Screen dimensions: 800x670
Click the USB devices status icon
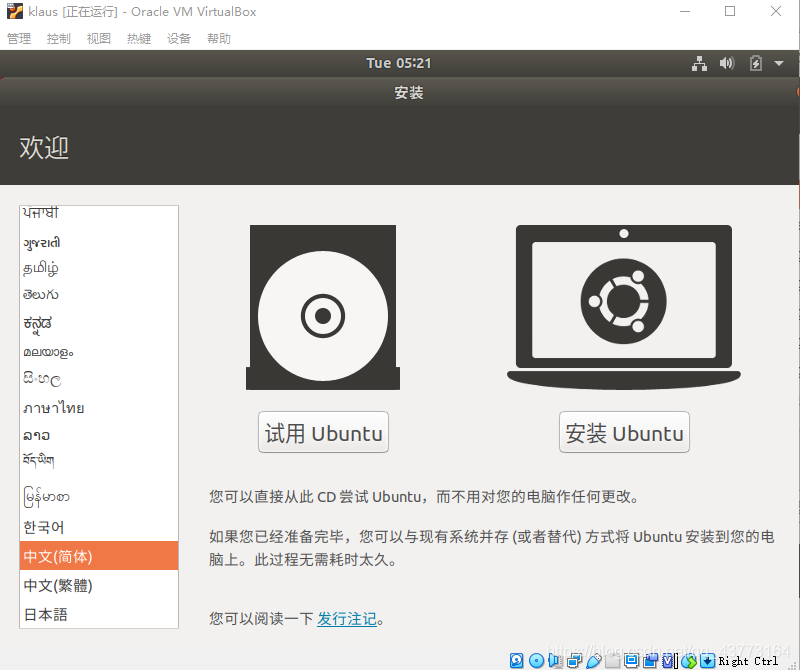[594, 660]
